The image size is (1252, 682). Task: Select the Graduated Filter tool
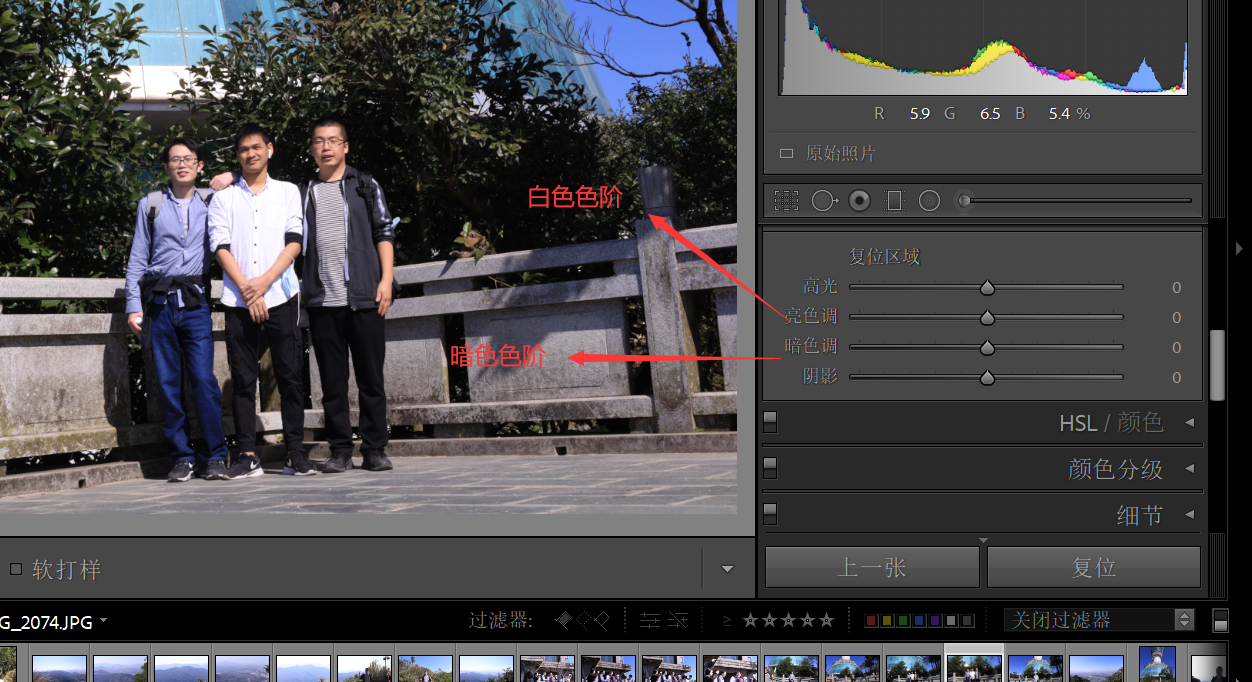click(x=894, y=201)
